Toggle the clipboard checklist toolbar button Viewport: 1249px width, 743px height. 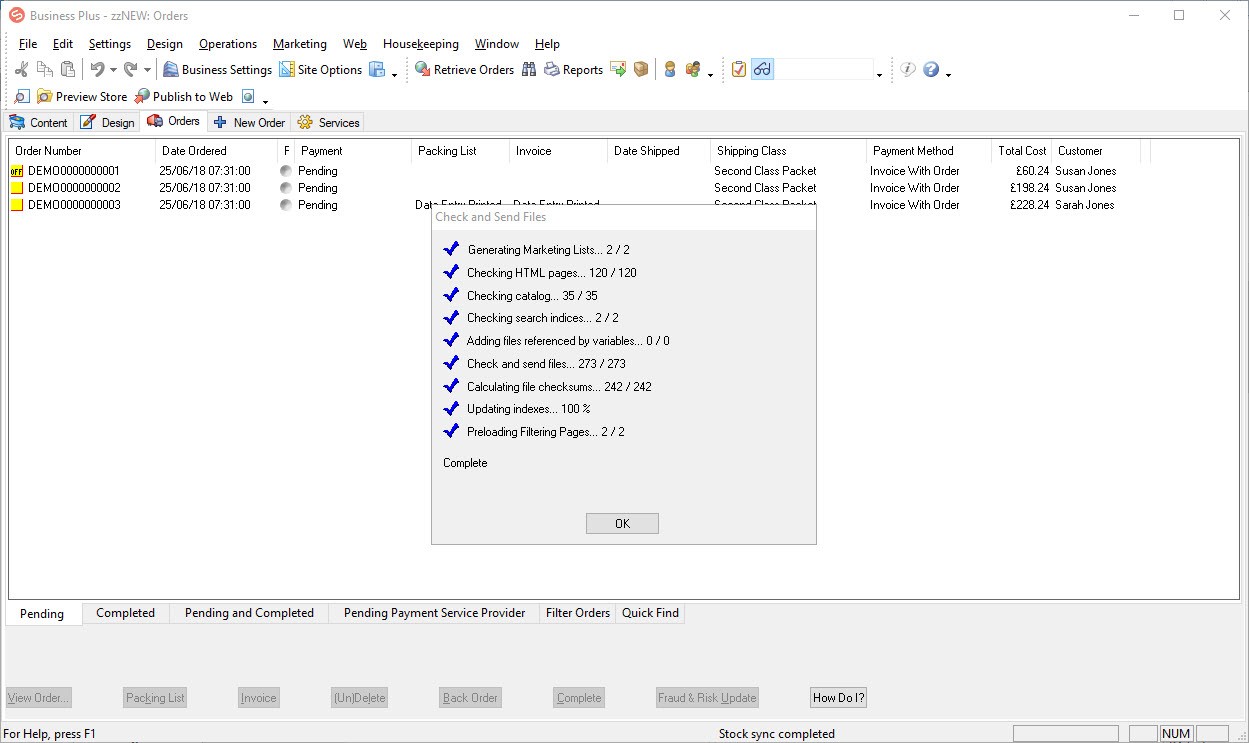[x=739, y=70]
